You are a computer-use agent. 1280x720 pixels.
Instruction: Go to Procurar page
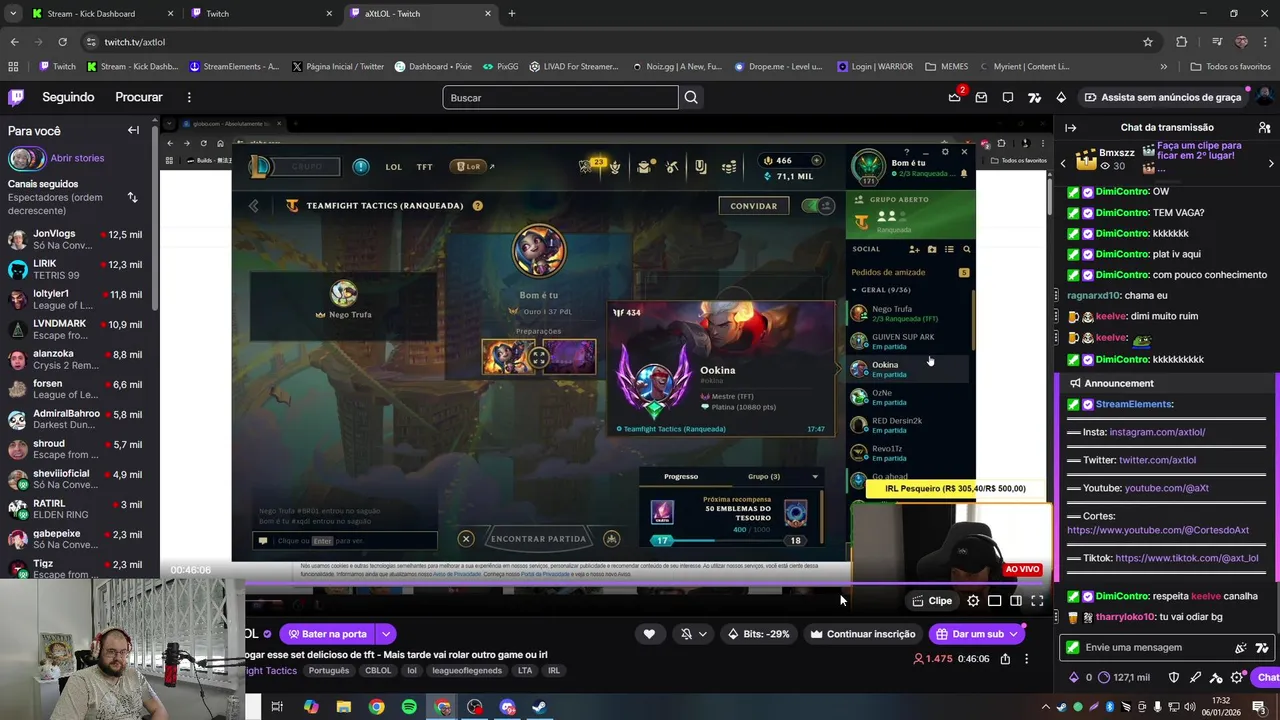[139, 97]
